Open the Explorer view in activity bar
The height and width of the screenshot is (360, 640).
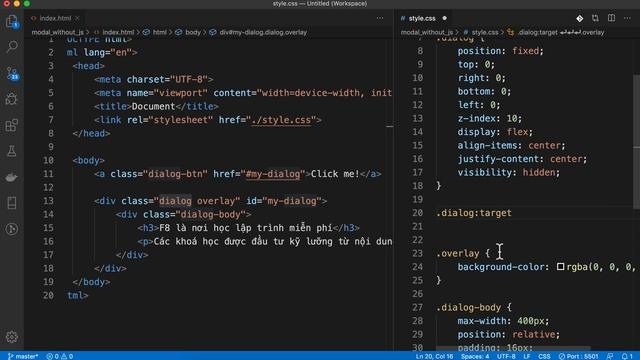pyautogui.click(x=12, y=21)
